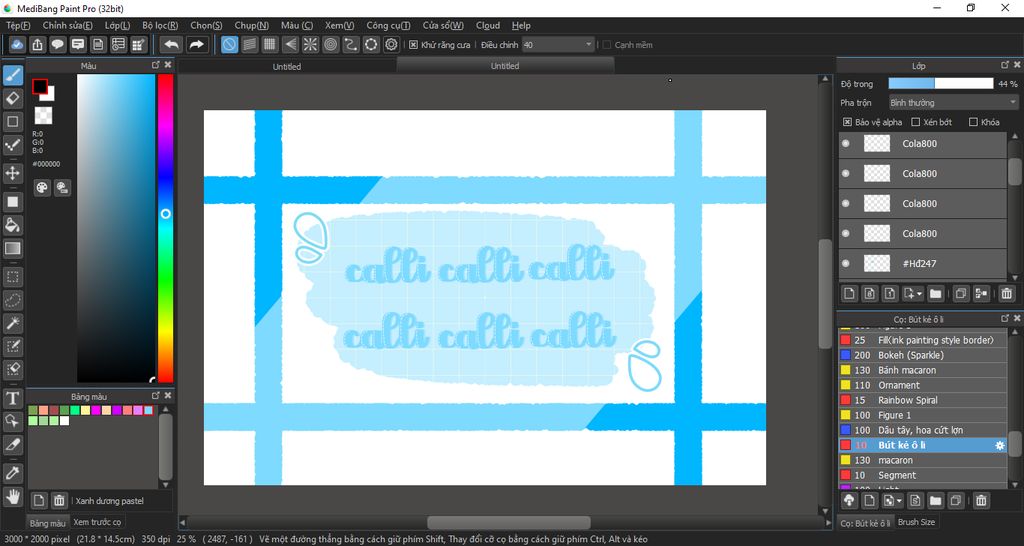Hide the first Cola800 layer
Image resolution: width=1024 pixels, height=546 pixels.
pyautogui.click(x=846, y=144)
